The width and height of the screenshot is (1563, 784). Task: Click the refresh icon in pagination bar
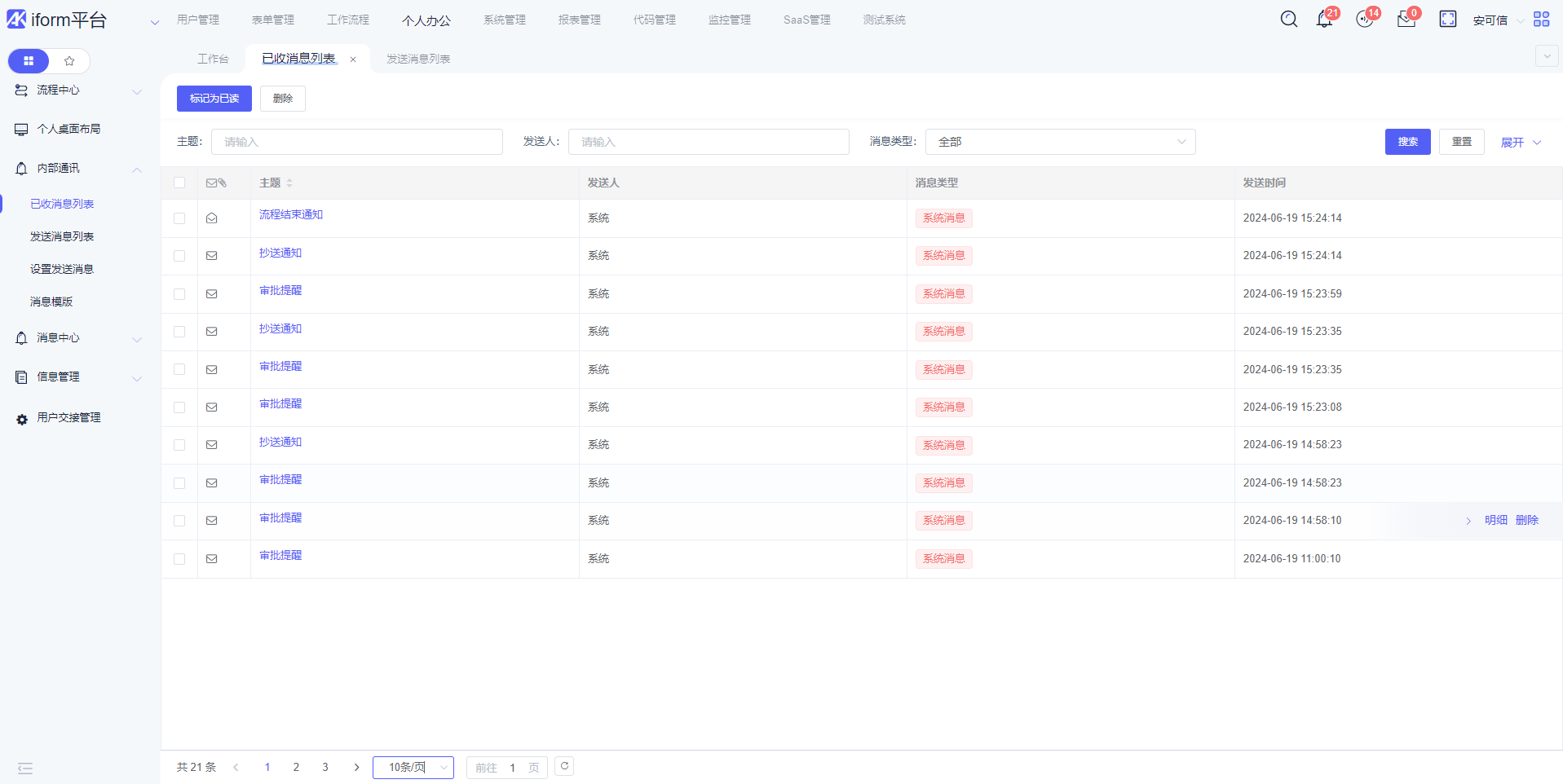(564, 766)
